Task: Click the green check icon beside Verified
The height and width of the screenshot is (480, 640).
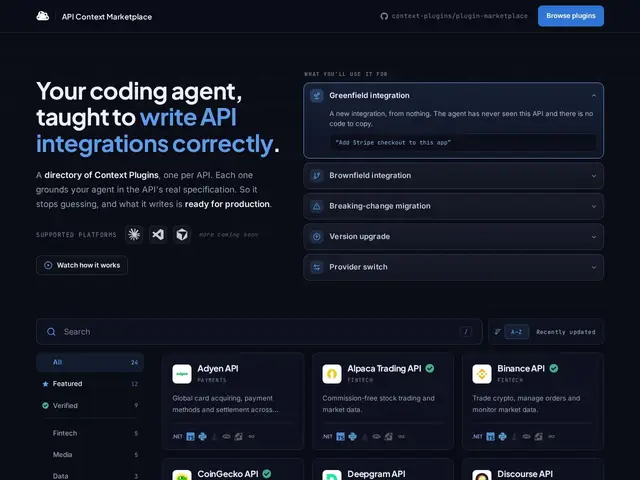Action: (x=45, y=406)
